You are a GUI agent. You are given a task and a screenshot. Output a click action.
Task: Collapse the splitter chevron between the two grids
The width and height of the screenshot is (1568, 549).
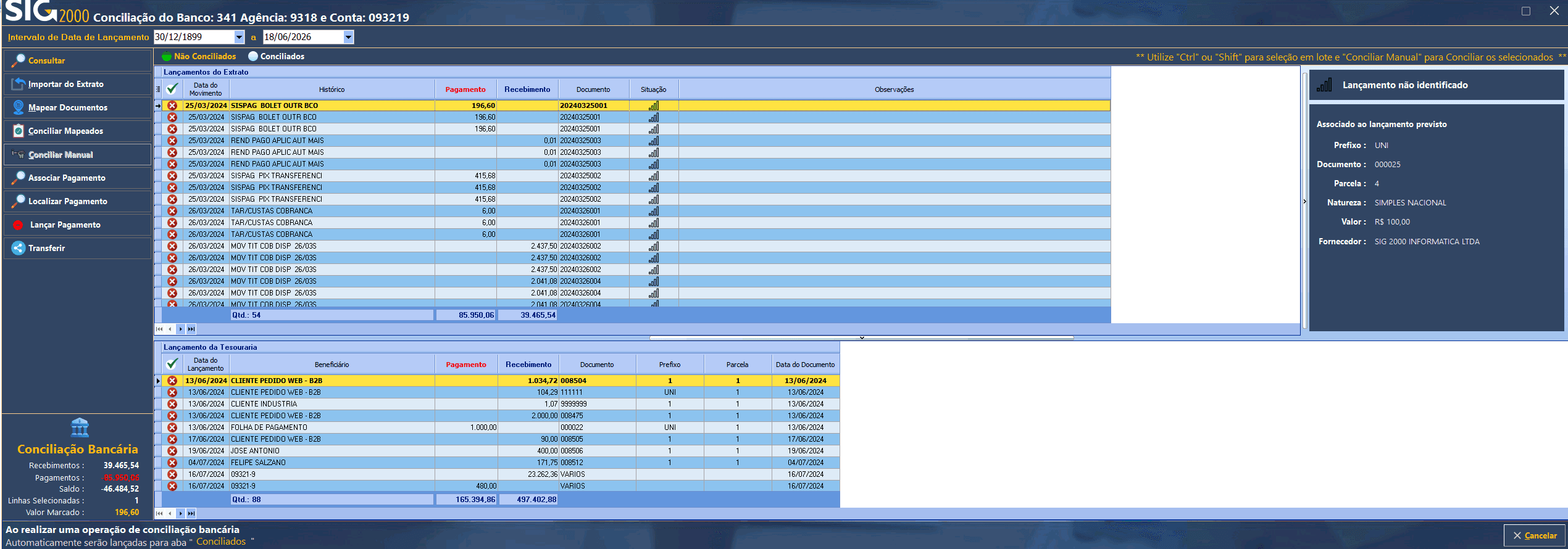click(862, 337)
